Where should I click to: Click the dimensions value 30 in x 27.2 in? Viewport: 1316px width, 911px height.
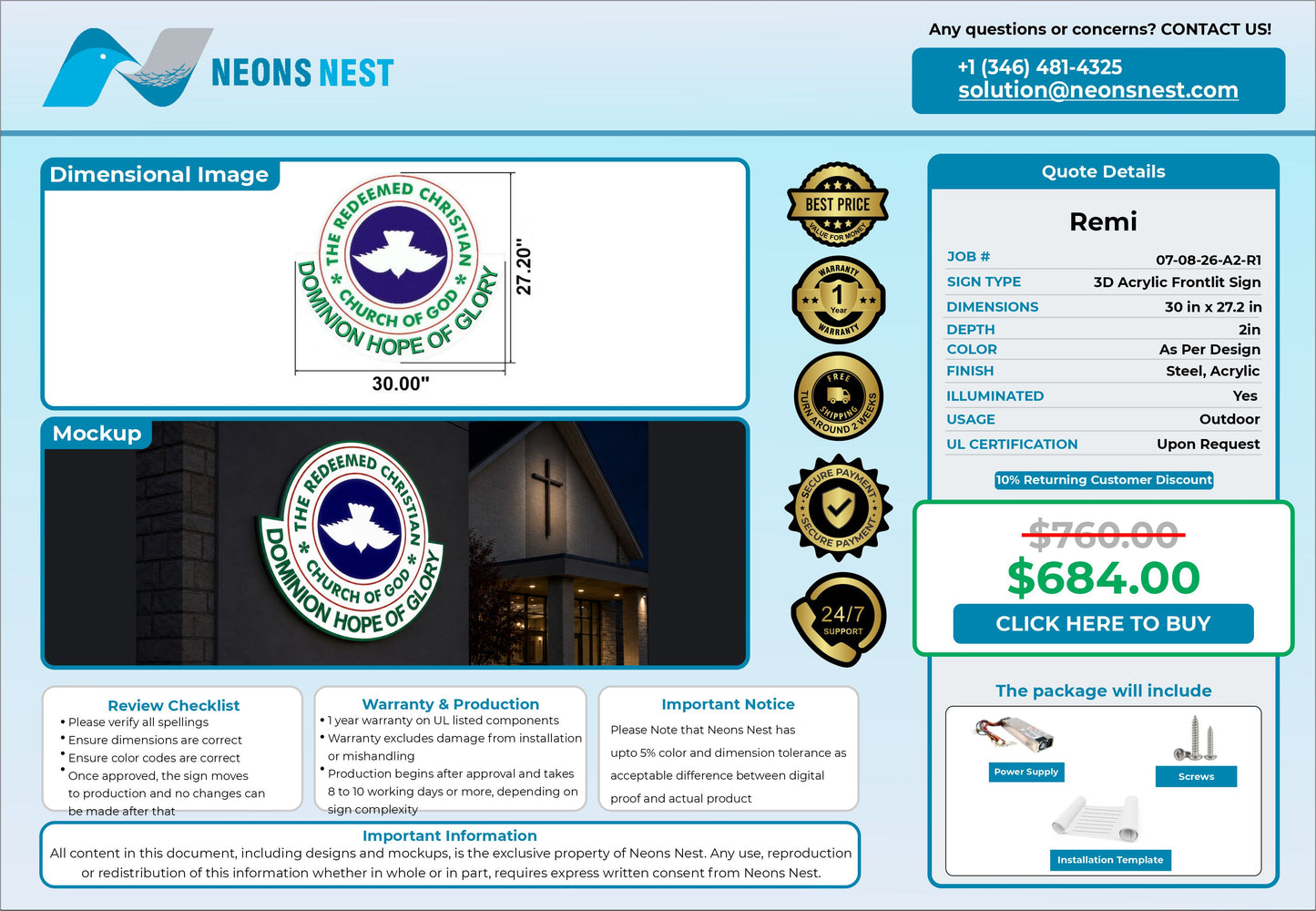point(1213,307)
